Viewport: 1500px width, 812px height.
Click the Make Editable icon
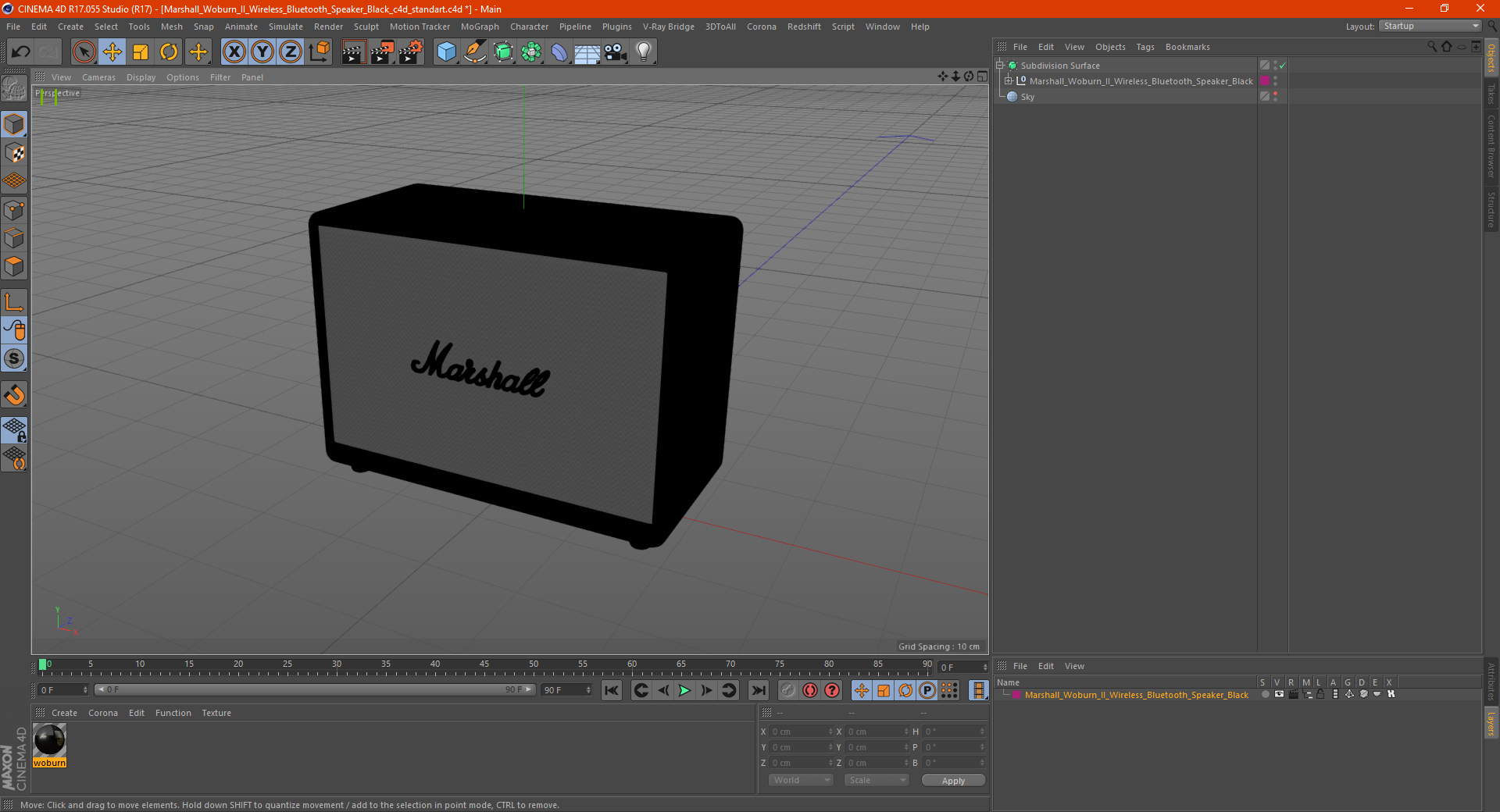14,90
